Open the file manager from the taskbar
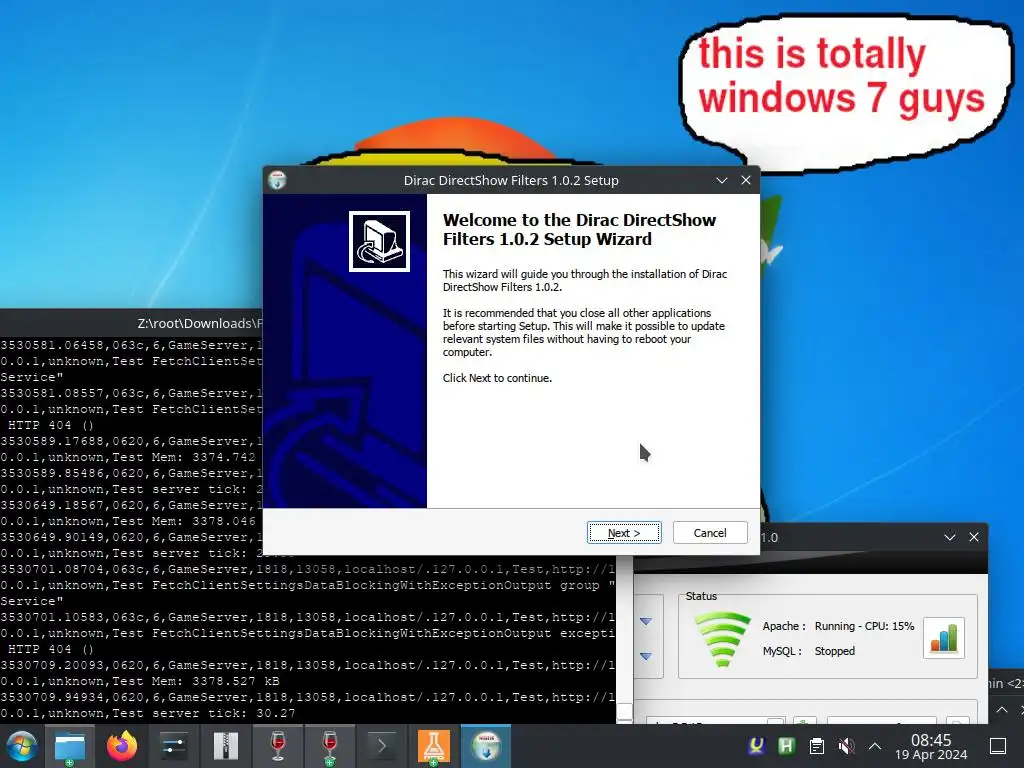 (69, 746)
